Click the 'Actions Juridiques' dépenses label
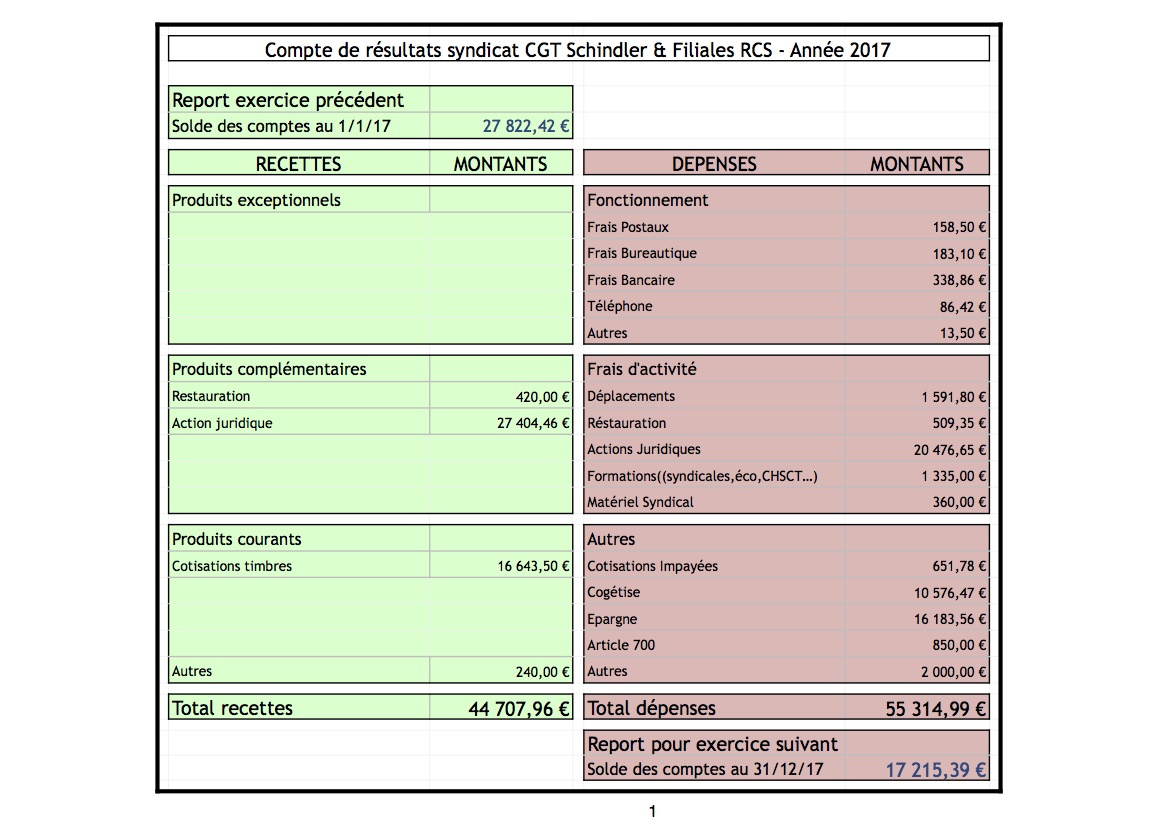This screenshot has width=1169, height=826. point(643,450)
